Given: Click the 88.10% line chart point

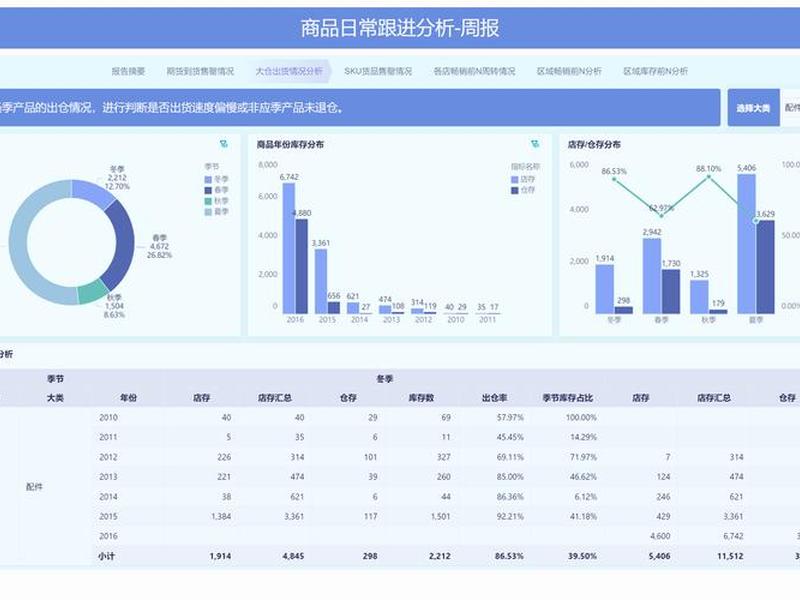Looking at the screenshot, I should [x=708, y=177].
